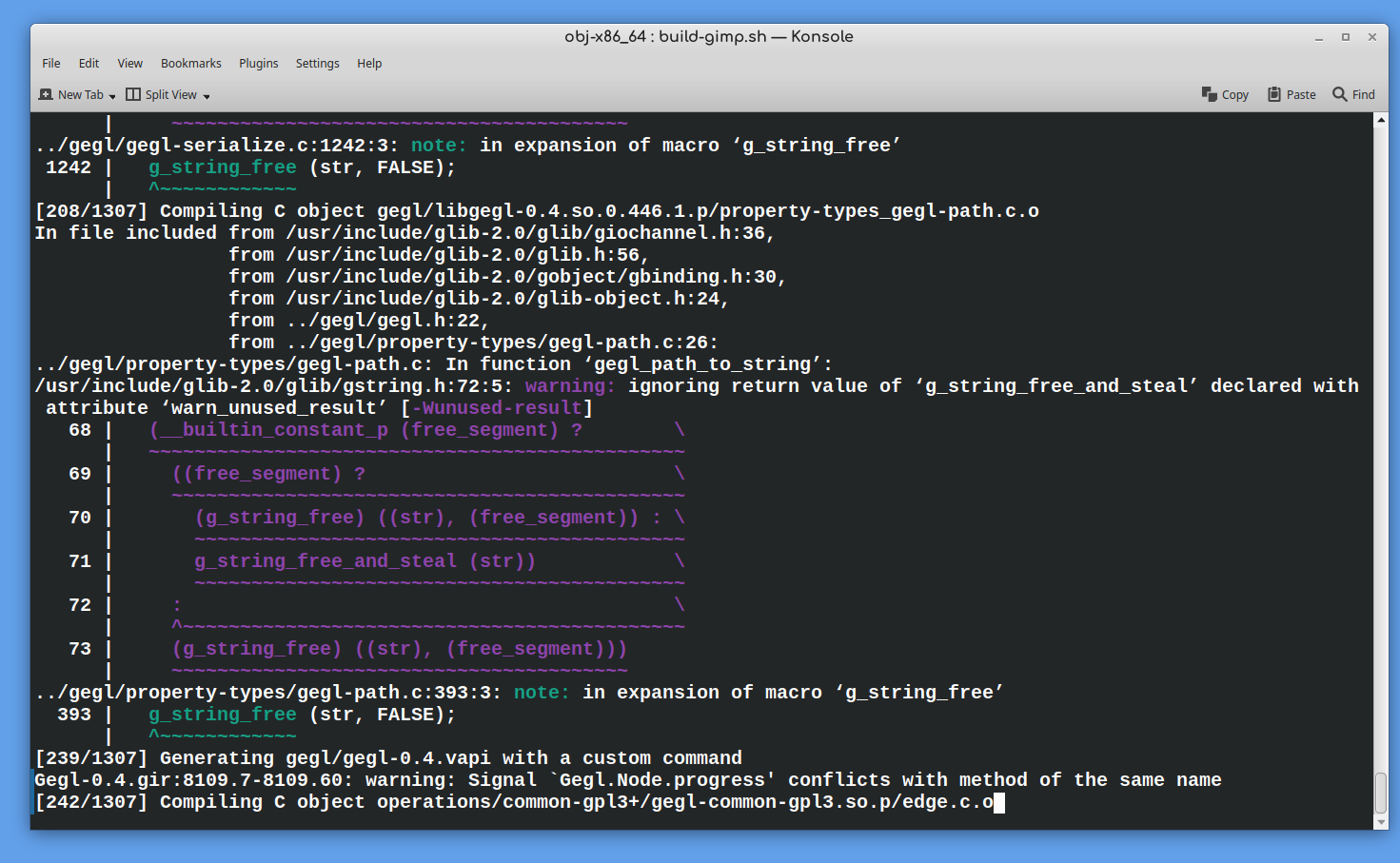Click the Split View icon
This screenshot has width=1400, height=863.
[x=133, y=94]
